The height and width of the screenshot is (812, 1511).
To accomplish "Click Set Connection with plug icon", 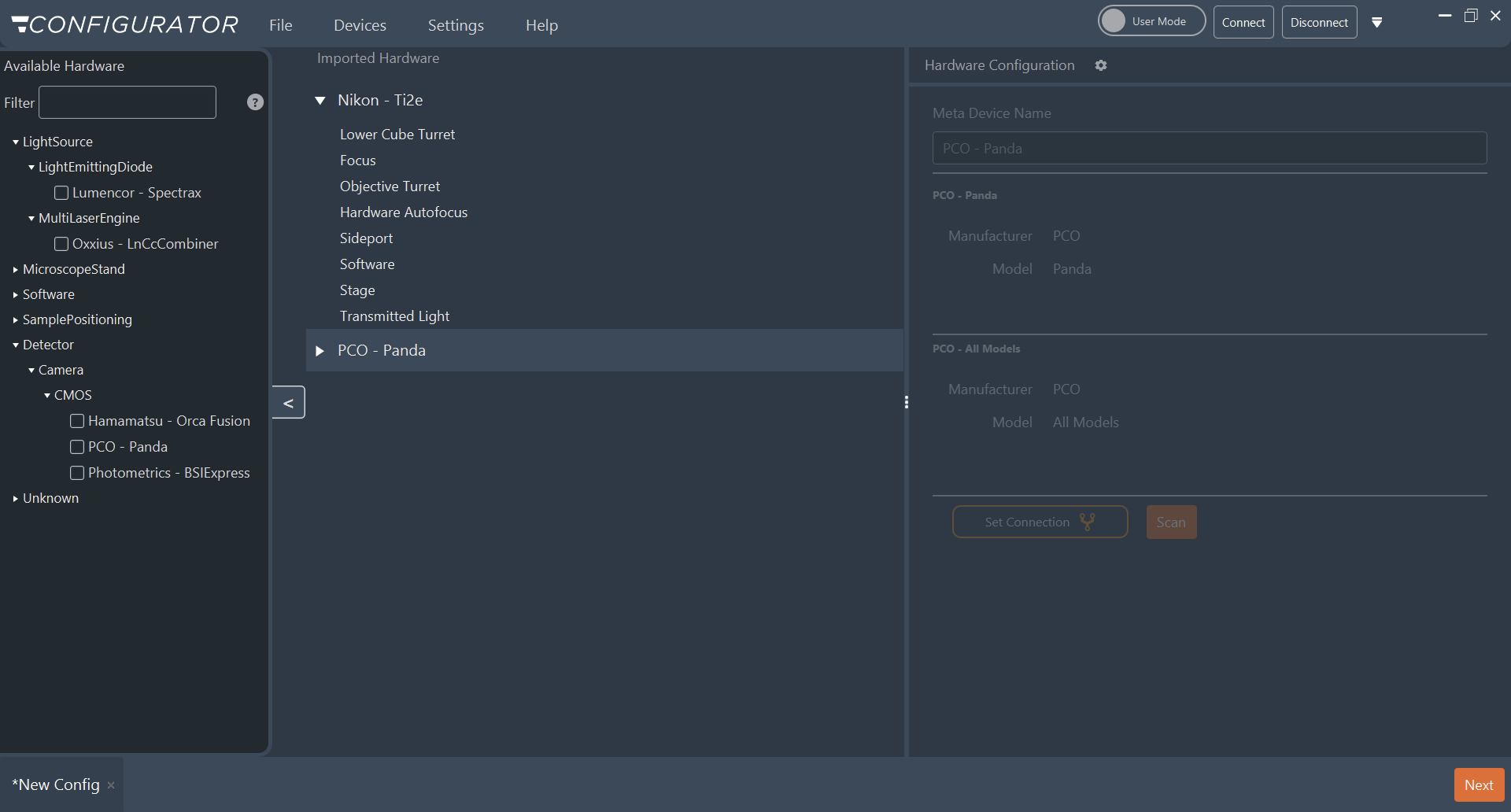I will click(x=1040, y=522).
